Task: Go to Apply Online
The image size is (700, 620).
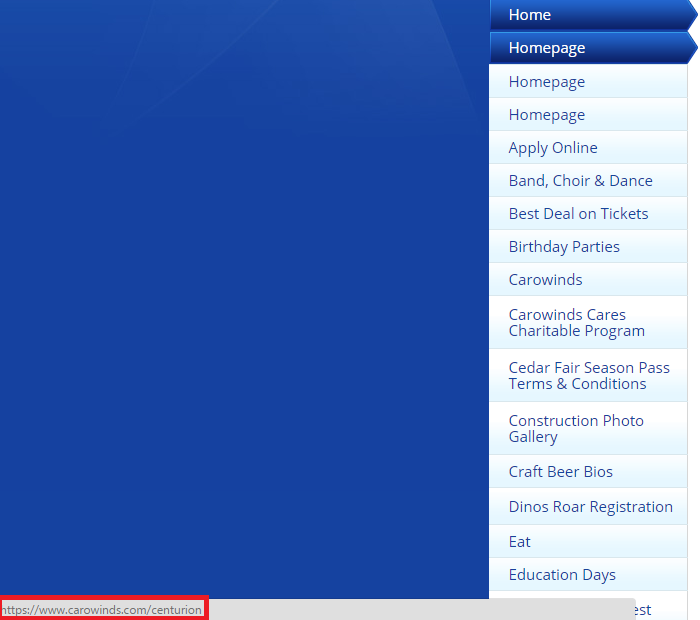Action: coord(553,148)
